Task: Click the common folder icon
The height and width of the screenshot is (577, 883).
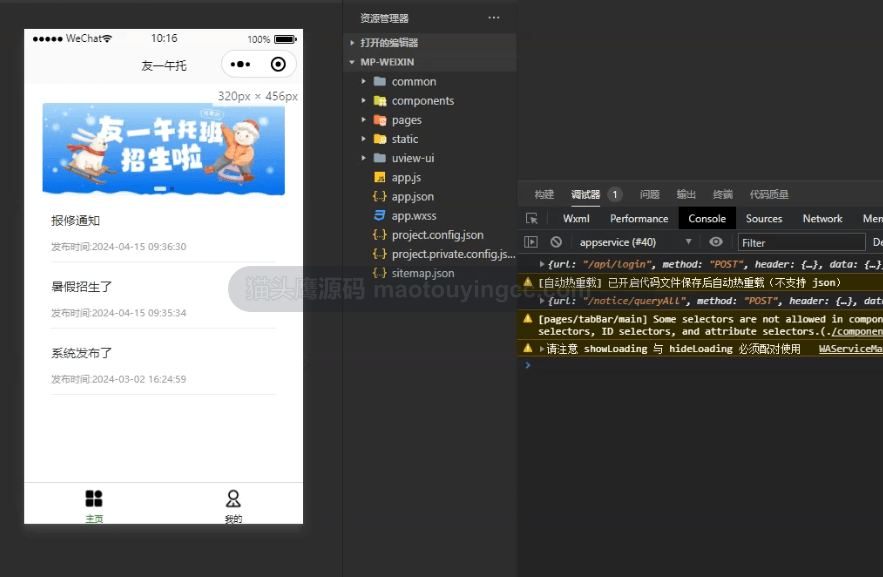Action: (x=380, y=81)
